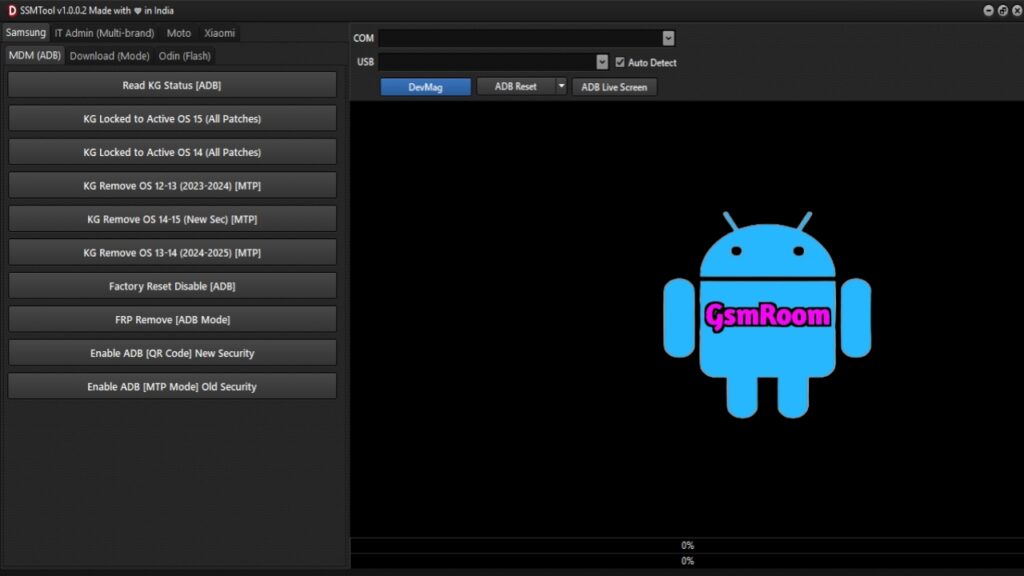This screenshot has height=576, width=1024.
Task: Click Factory Reset Disable [ADB] button
Action: 172,286
